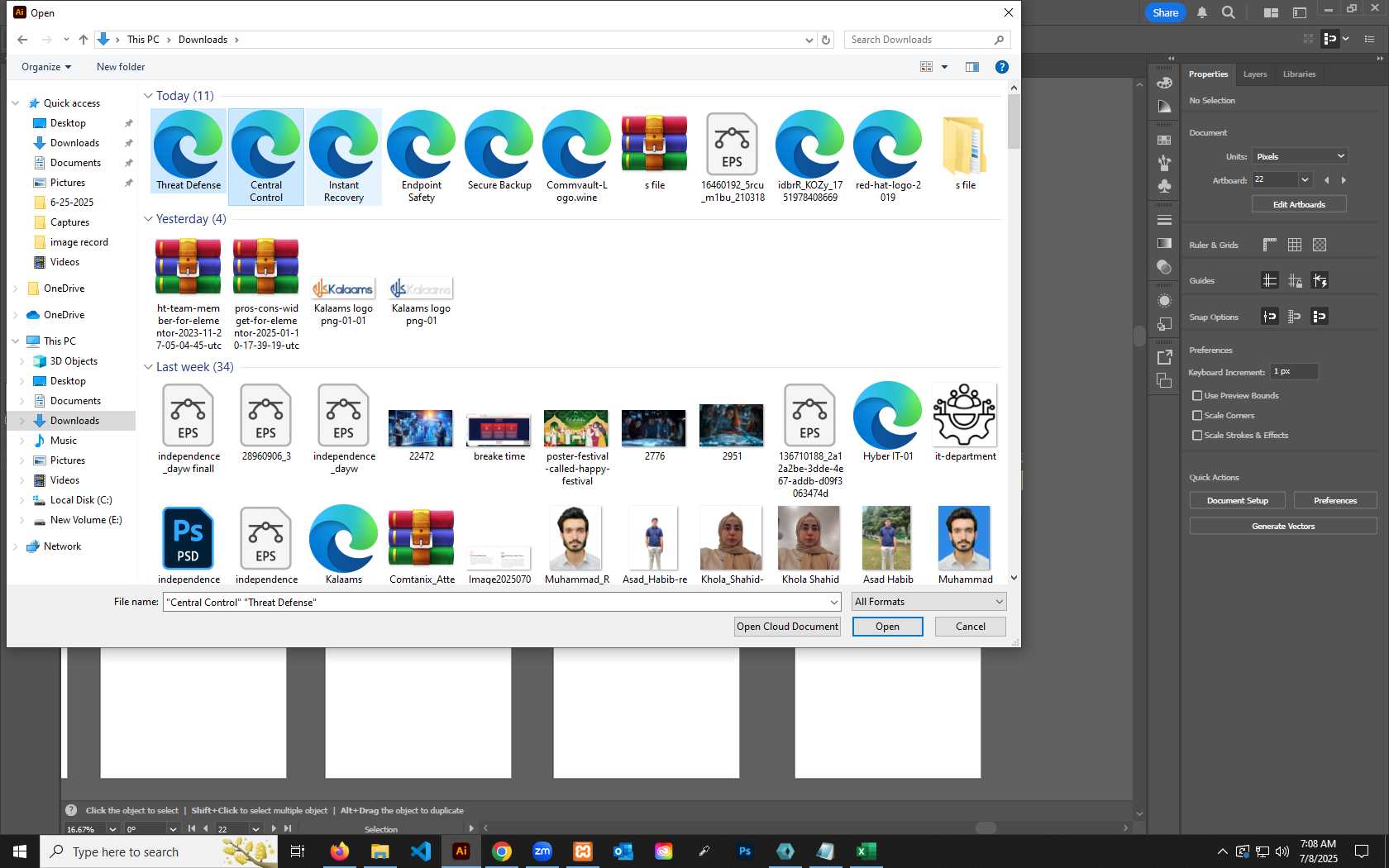The height and width of the screenshot is (868, 1389).
Task: Open the Gradient panel icon
Action: click(1164, 243)
